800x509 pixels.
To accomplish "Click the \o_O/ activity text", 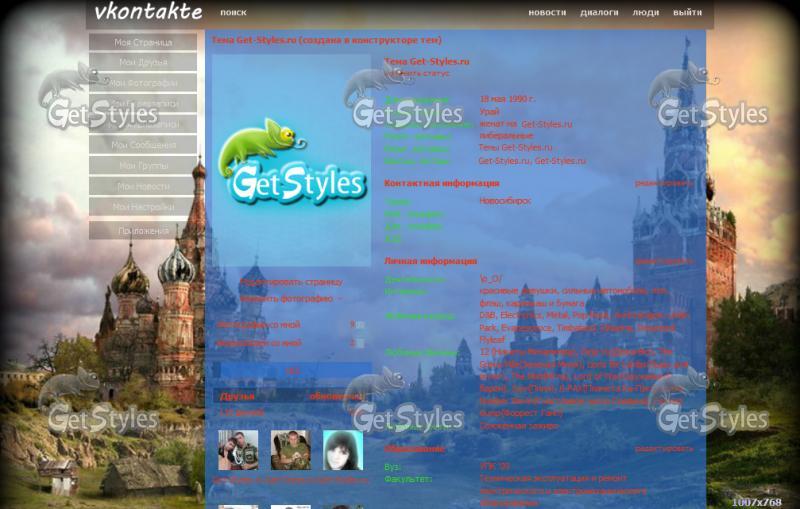I will (x=490, y=278).
